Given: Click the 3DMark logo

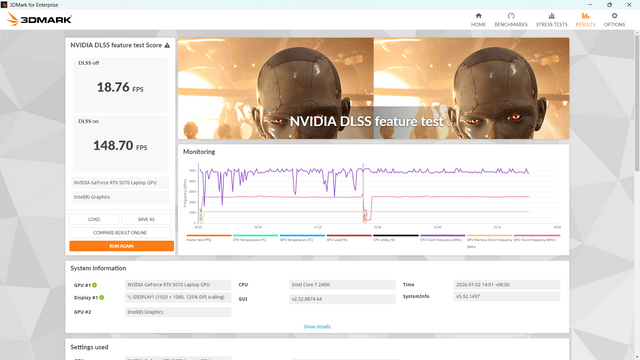Looking at the screenshot, I should 39,19.
